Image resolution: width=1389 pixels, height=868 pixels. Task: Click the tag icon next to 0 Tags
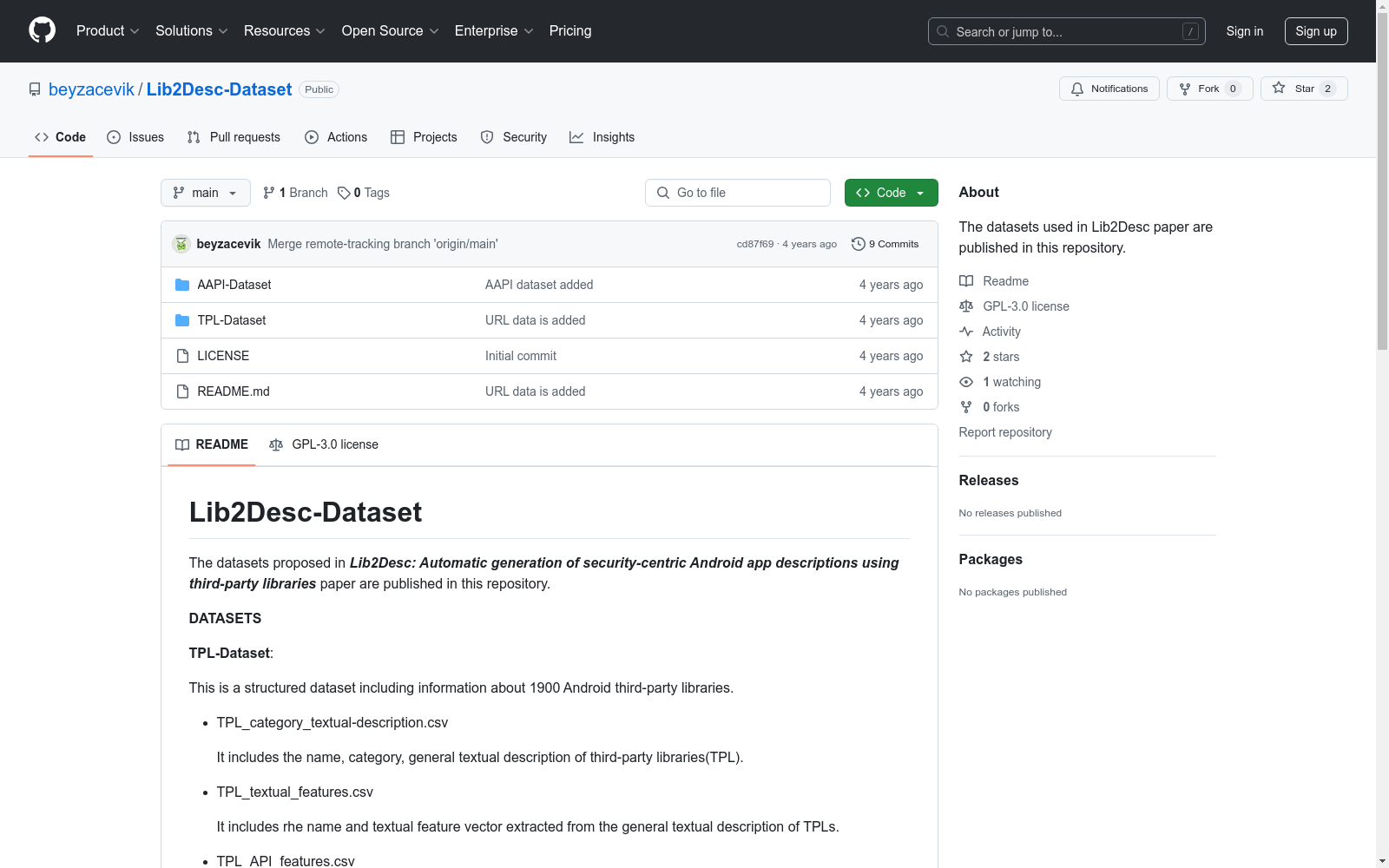point(344,193)
